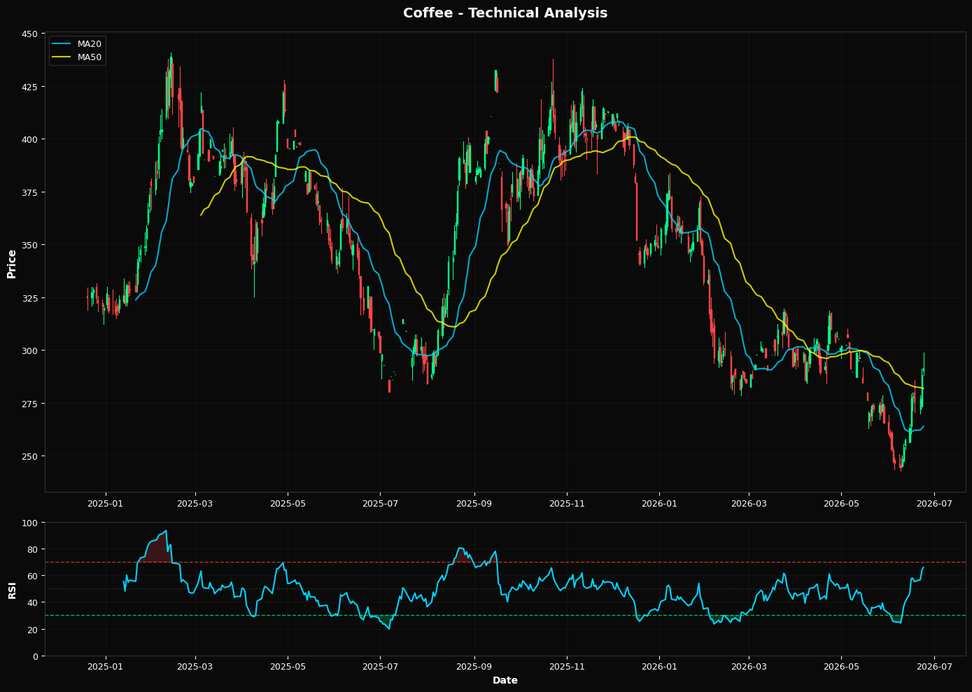Click the yellow MA50 line sample in legend
The image size is (972, 692).
(62, 57)
